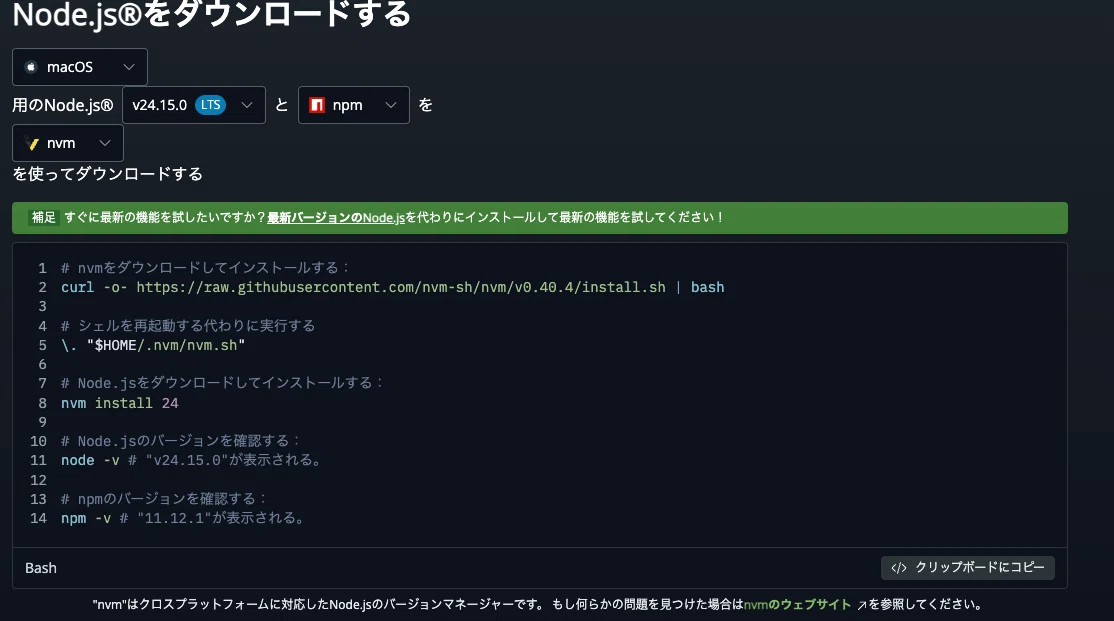
Task: Open the 最新バージョンのNode.js link
Action: tap(336, 217)
